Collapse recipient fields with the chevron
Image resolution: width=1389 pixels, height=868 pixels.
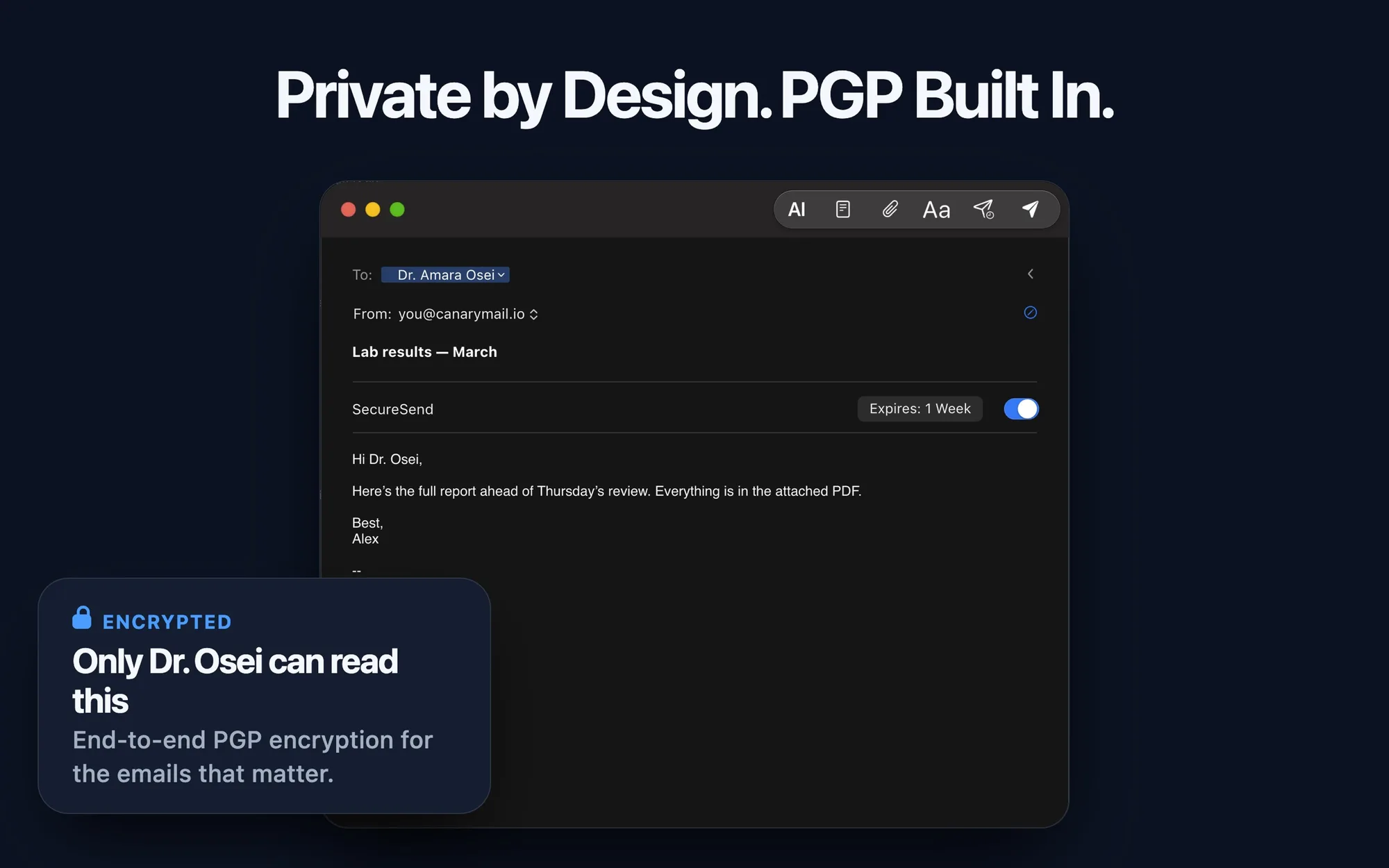pos(1031,274)
